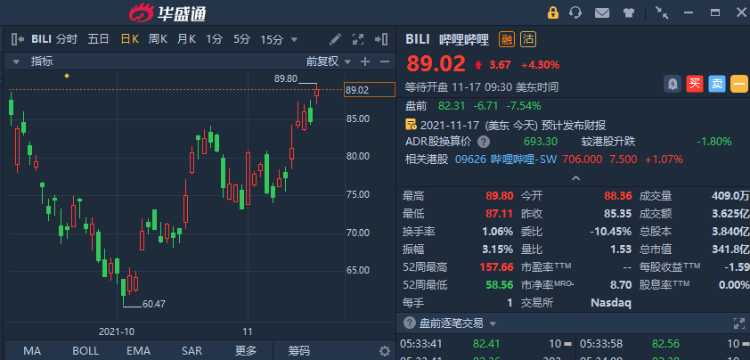Toggle right quote panel visibility icon

point(381,39)
